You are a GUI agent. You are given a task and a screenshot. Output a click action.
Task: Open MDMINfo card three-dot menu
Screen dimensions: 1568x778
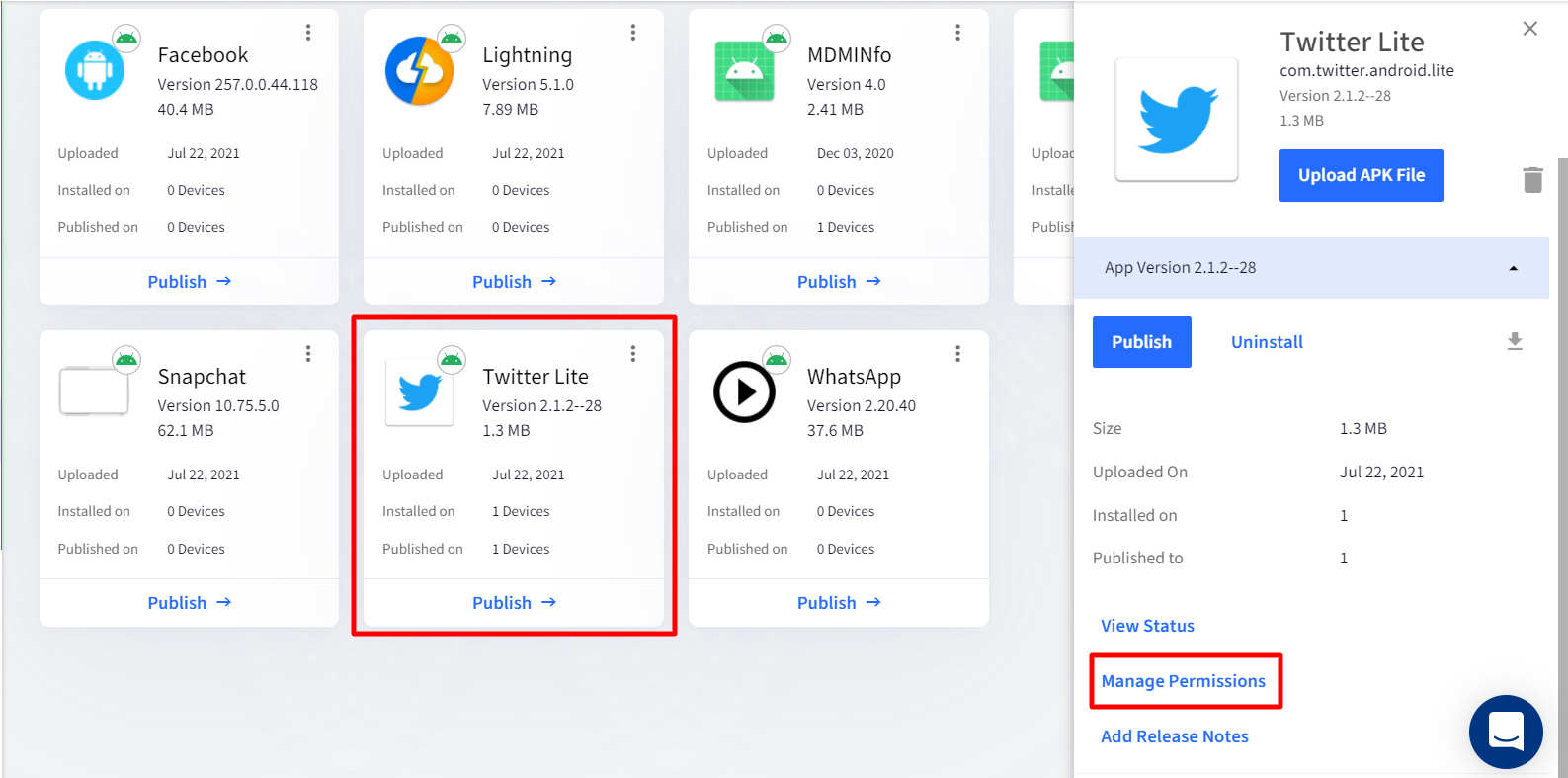point(957,33)
